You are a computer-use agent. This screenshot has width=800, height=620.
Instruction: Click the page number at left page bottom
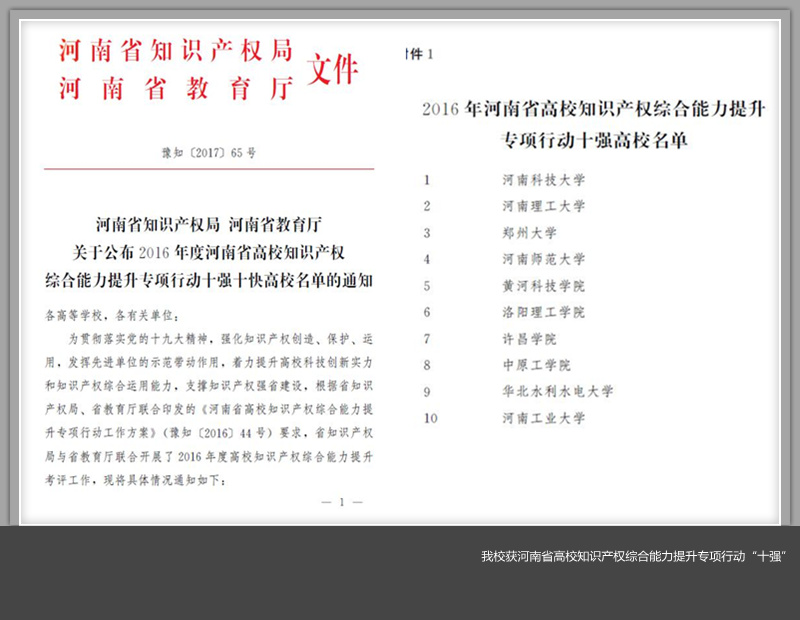pos(343,502)
